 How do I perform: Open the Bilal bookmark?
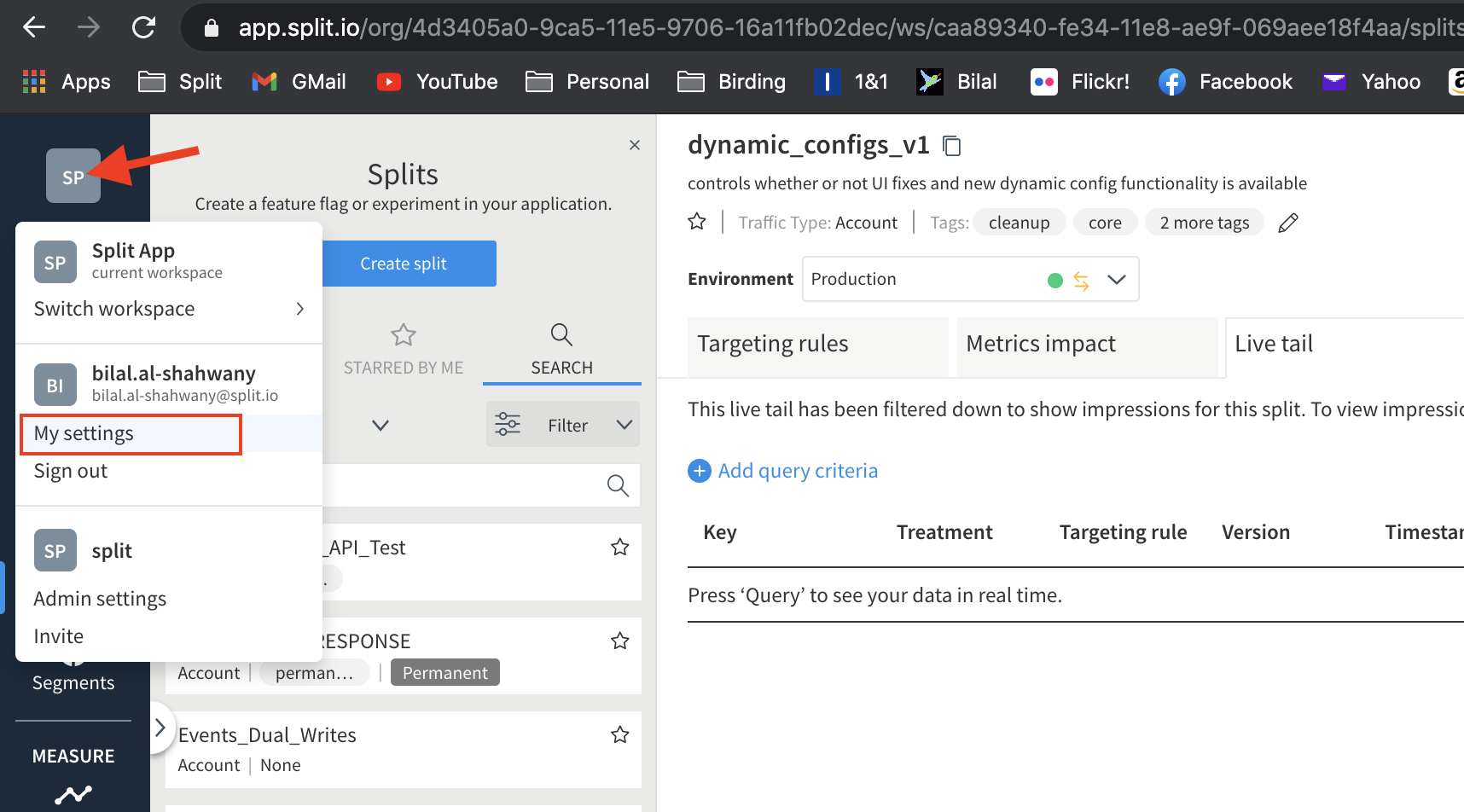pyautogui.click(x=956, y=82)
